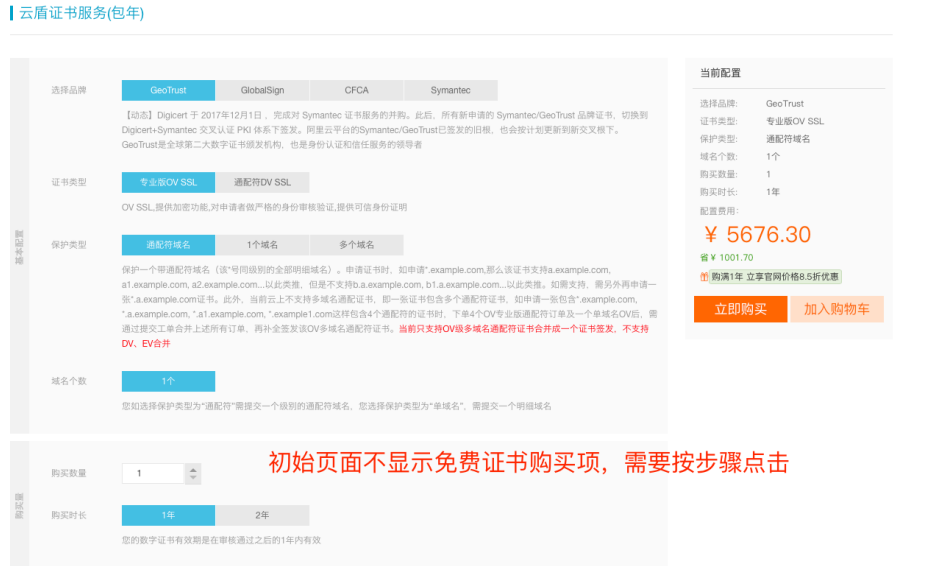Choose the CFCA brand
Screen dimensions: 946x568
pos(357,90)
